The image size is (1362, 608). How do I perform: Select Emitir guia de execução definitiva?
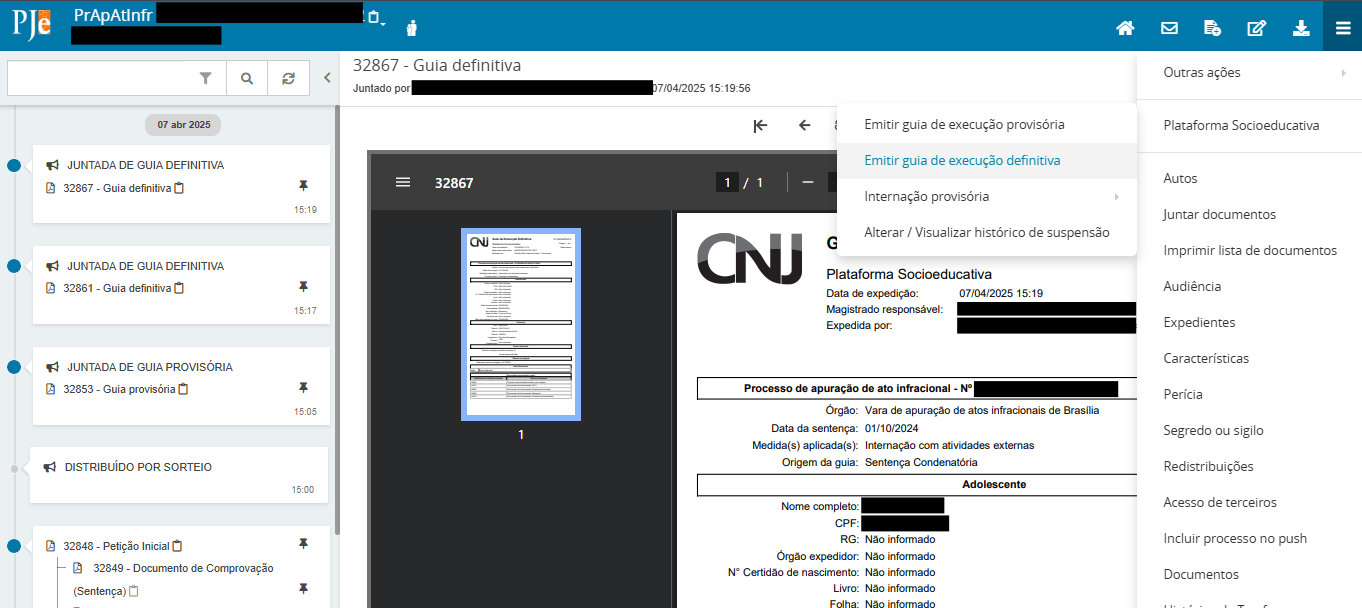[962, 160]
